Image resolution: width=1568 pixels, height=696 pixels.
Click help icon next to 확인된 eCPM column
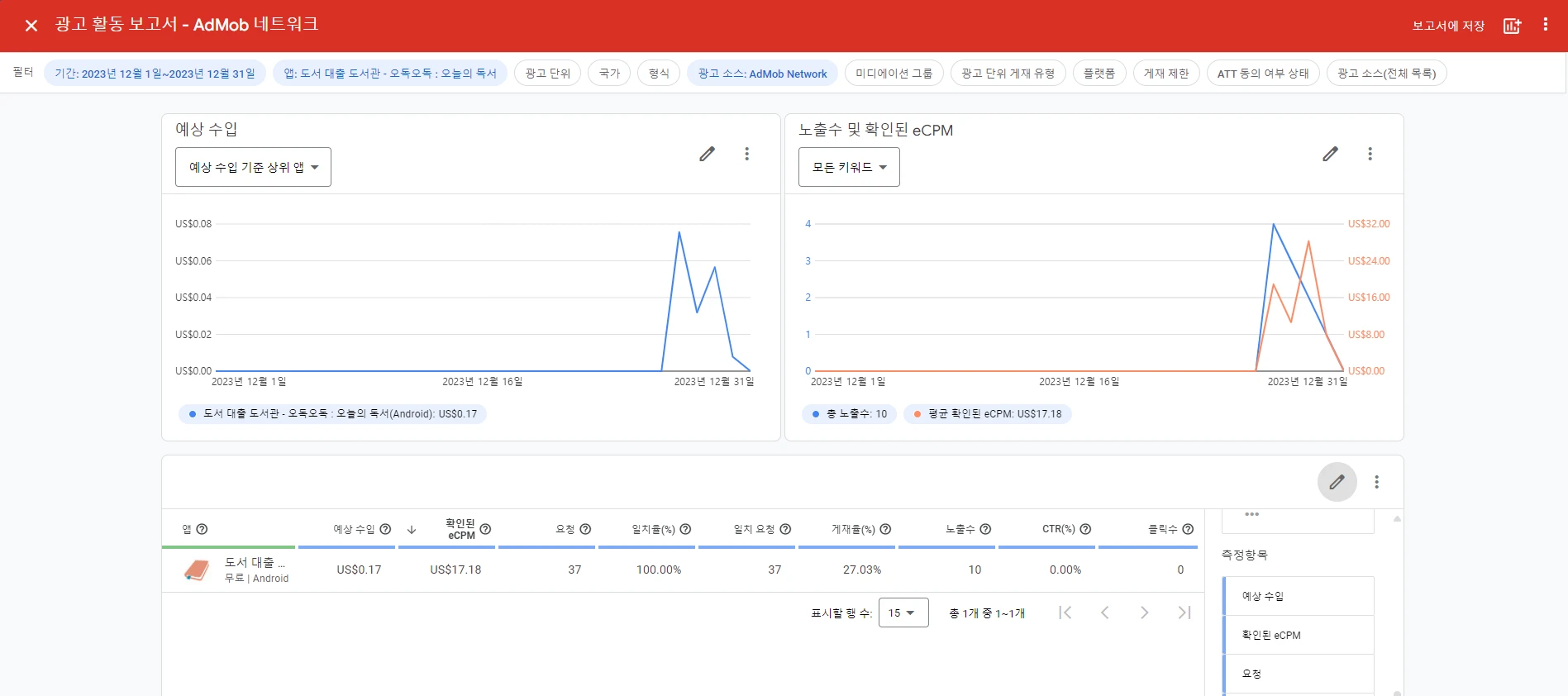(485, 529)
